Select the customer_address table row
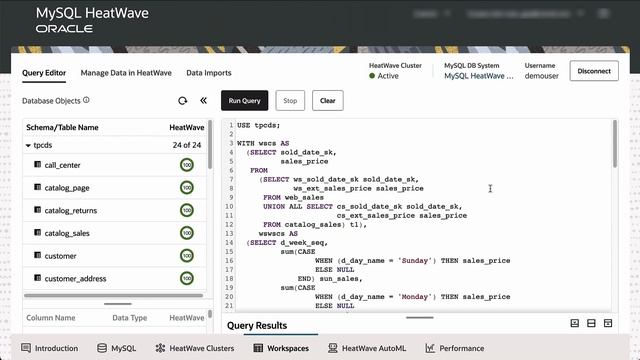This screenshot has width=640, height=360. coord(115,278)
